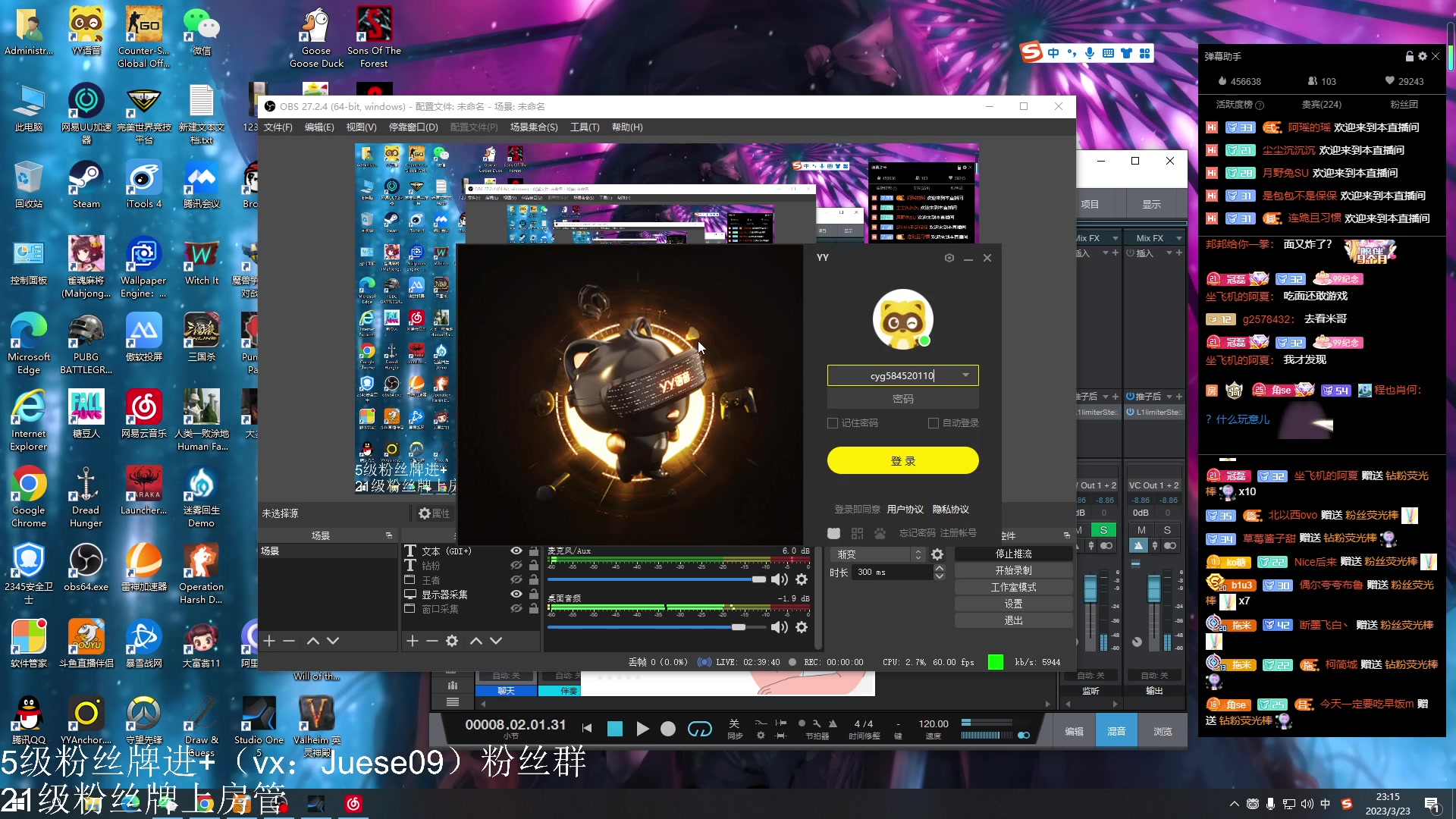Screen dimensions: 1456x819
Task: Open 场景集合(S) menu in OBS
Action: coord(534,127)
